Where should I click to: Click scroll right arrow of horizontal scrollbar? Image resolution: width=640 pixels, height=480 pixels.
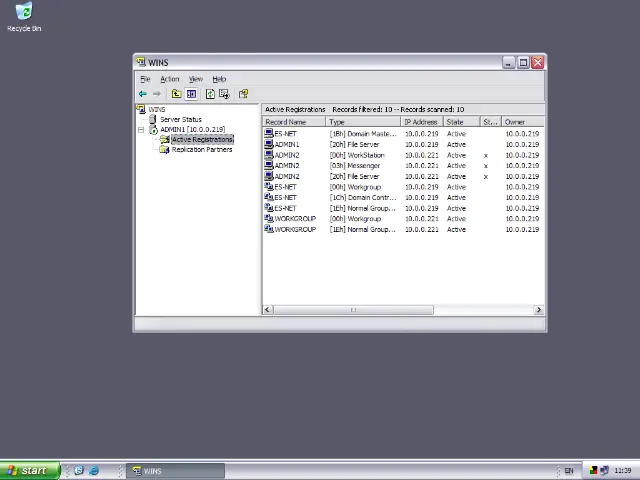pyautogui.click(x=538, y=310)
